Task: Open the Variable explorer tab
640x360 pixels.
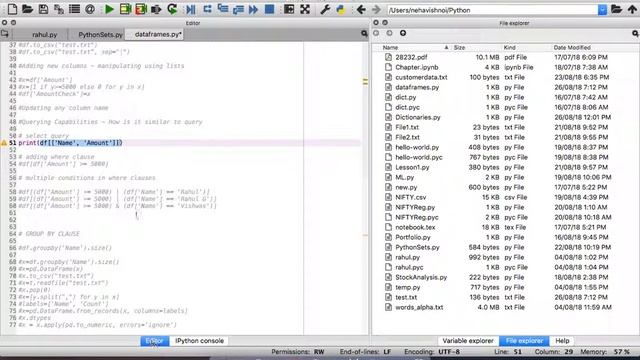Action: pyautogui.click(x=468, y=340)
